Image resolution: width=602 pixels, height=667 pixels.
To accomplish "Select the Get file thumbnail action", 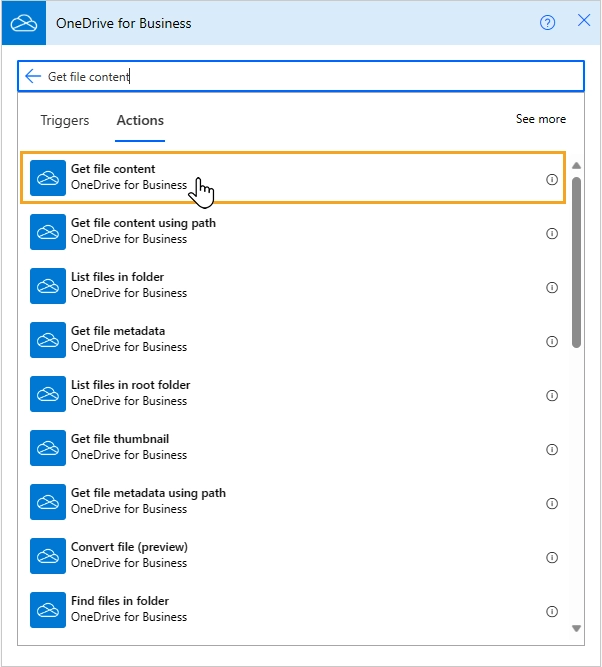I will [293, 448].
